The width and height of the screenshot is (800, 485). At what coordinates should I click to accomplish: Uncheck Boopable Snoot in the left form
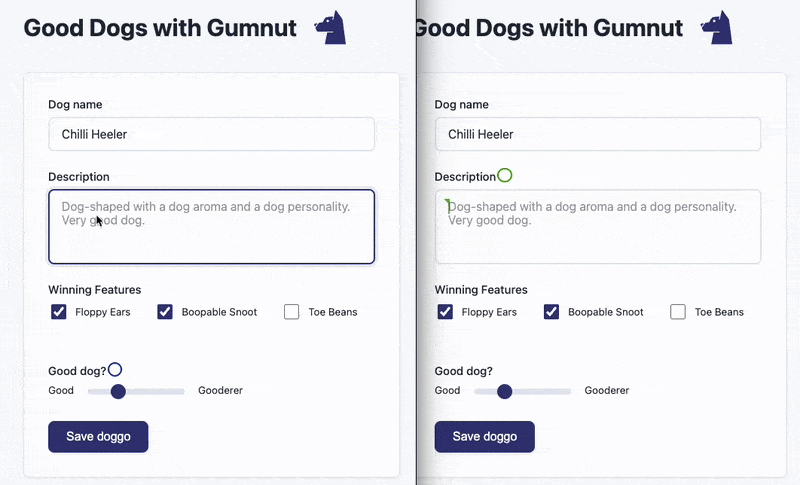tap(165, 312)
